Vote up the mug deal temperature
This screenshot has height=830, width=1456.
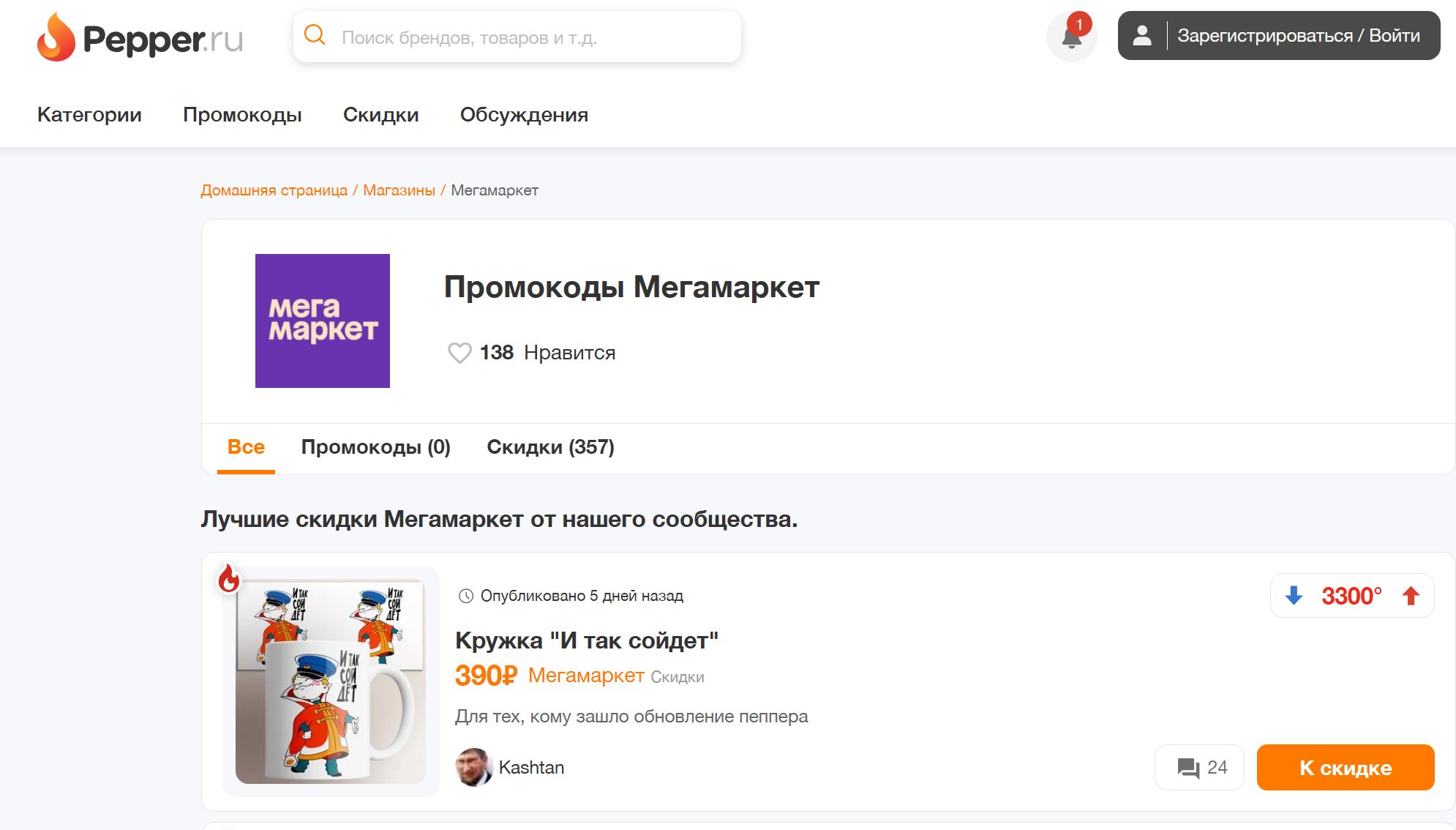coord(1411,596)
